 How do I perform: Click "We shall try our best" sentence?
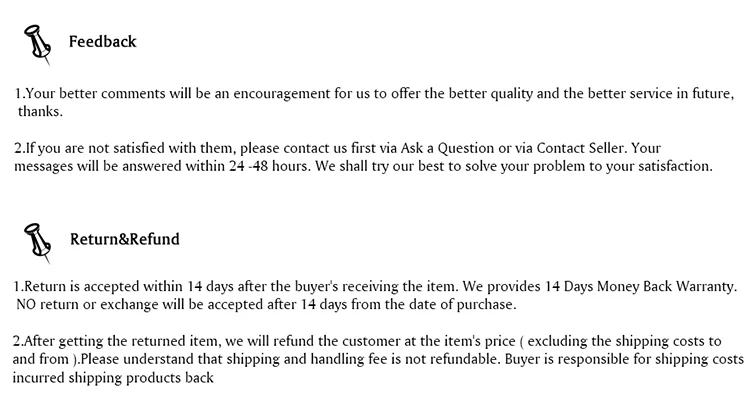pyautogui.click(x=514, y=166)
